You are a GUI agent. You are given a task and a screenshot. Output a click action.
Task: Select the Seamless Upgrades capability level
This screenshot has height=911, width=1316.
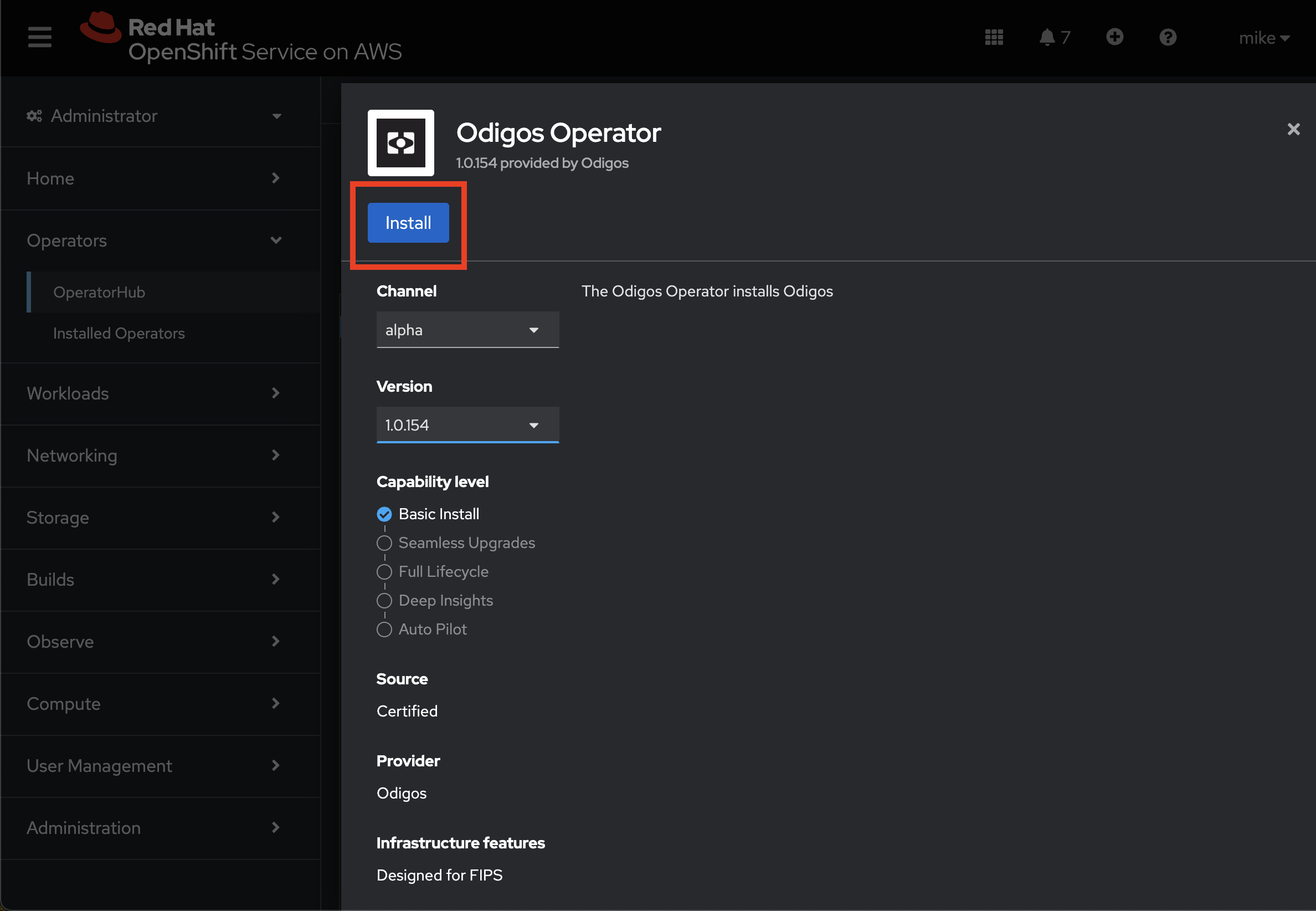[x=384, y=543]
